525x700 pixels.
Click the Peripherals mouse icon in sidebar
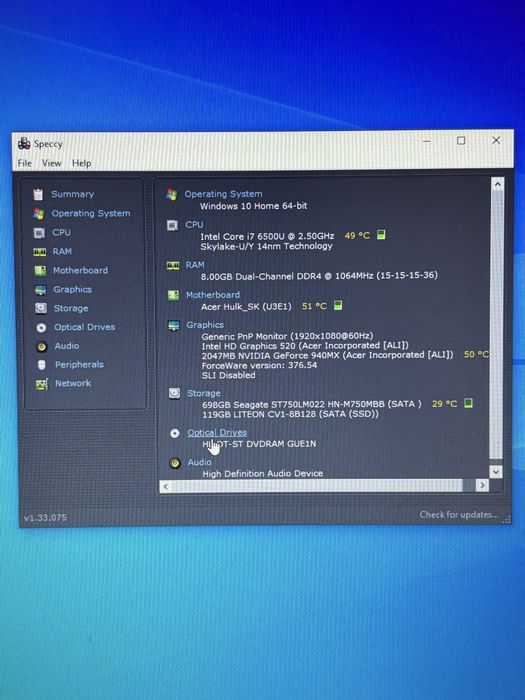click(x=42, y=365)
